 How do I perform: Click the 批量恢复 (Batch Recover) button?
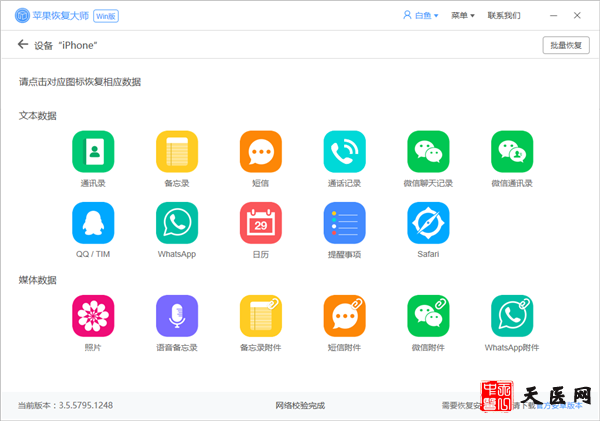point(565,45)
